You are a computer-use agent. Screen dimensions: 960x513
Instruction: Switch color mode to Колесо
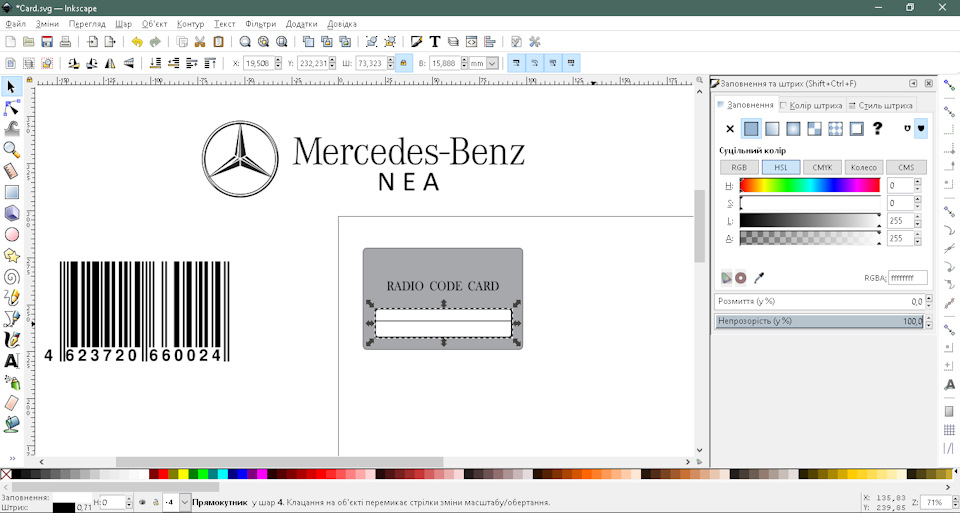coord(864,167)
